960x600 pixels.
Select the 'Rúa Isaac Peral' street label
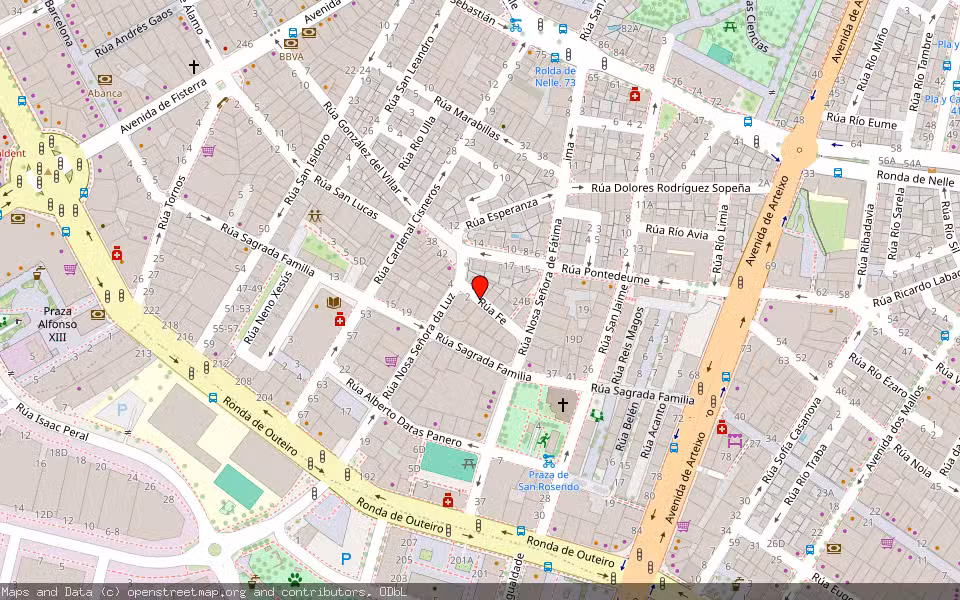pos(52,422)
